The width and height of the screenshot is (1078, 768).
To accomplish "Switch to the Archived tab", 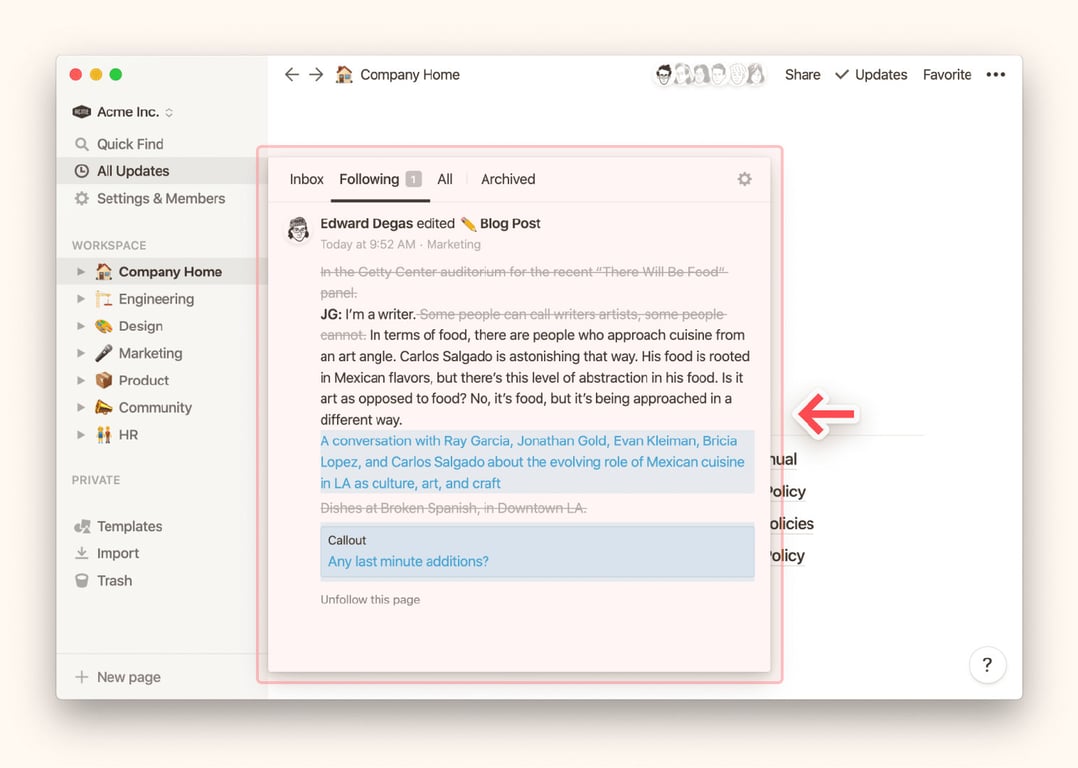I will point(508,179).
